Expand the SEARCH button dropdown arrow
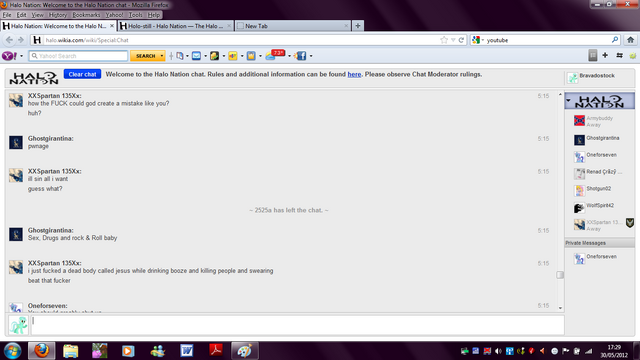Screen dimensions: 640x360 pos(162,56)
